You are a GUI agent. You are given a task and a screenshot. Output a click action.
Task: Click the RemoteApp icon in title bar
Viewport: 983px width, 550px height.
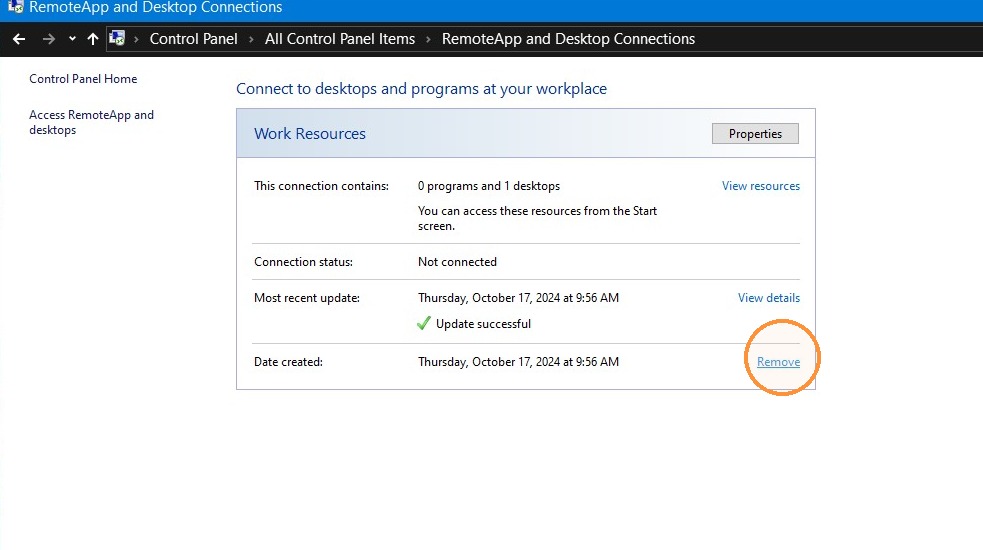[16, 7]
